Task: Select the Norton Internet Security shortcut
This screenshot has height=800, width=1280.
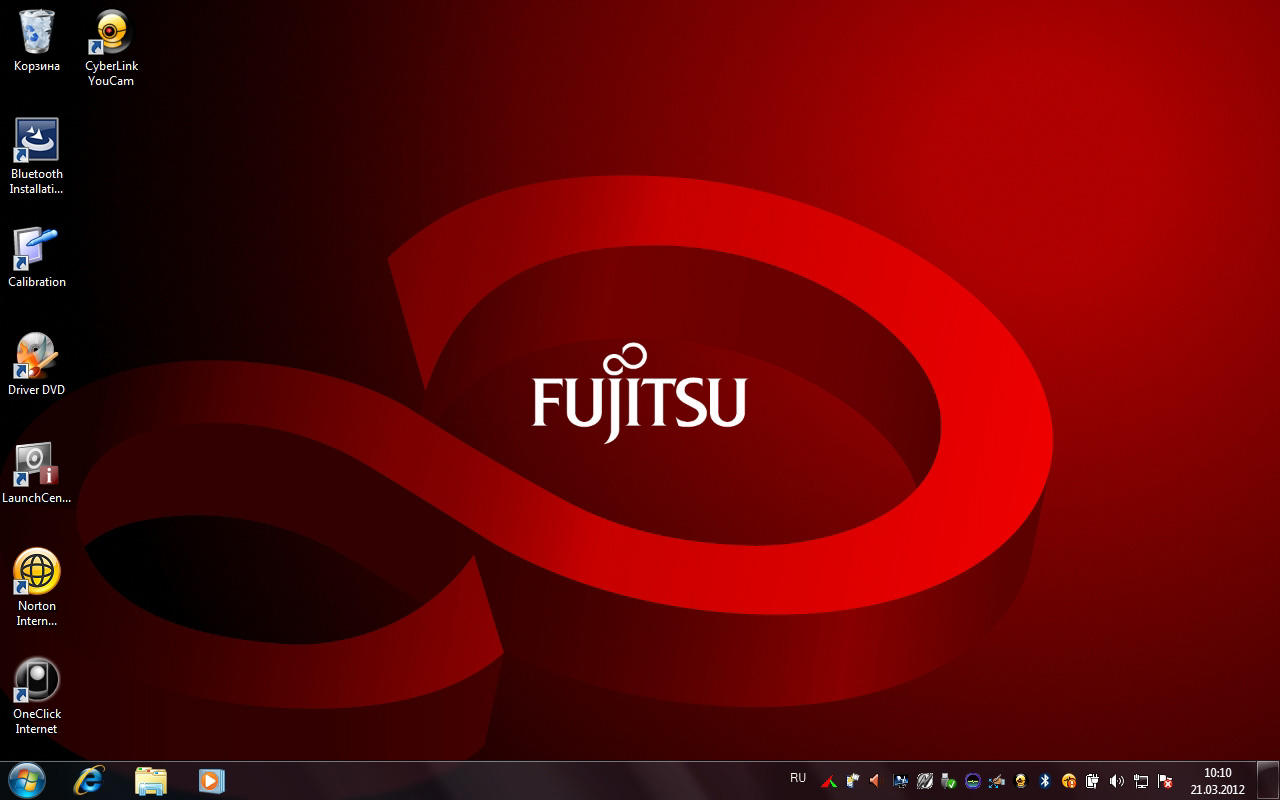Action: pos(37,573)
